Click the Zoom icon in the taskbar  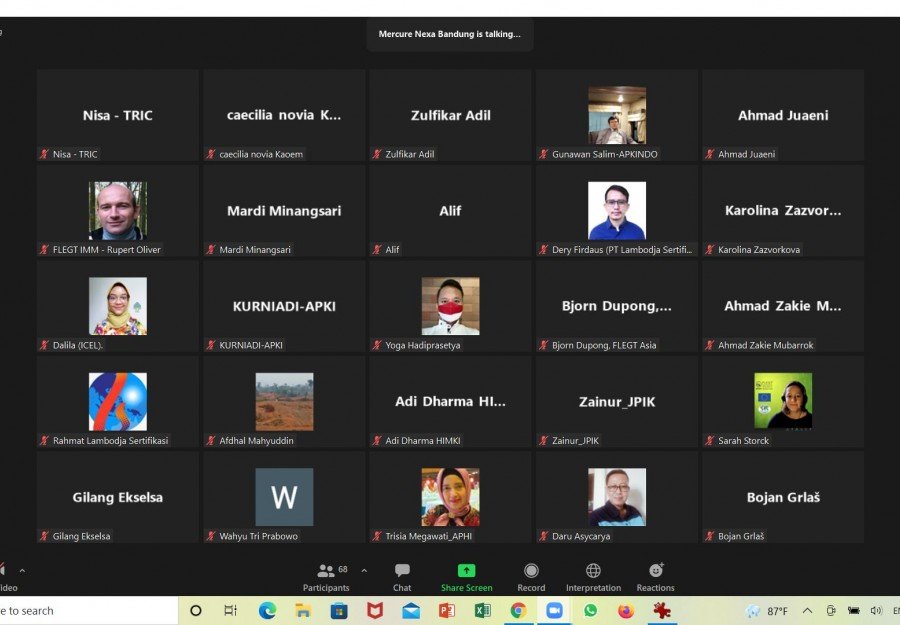coord(554,611)
